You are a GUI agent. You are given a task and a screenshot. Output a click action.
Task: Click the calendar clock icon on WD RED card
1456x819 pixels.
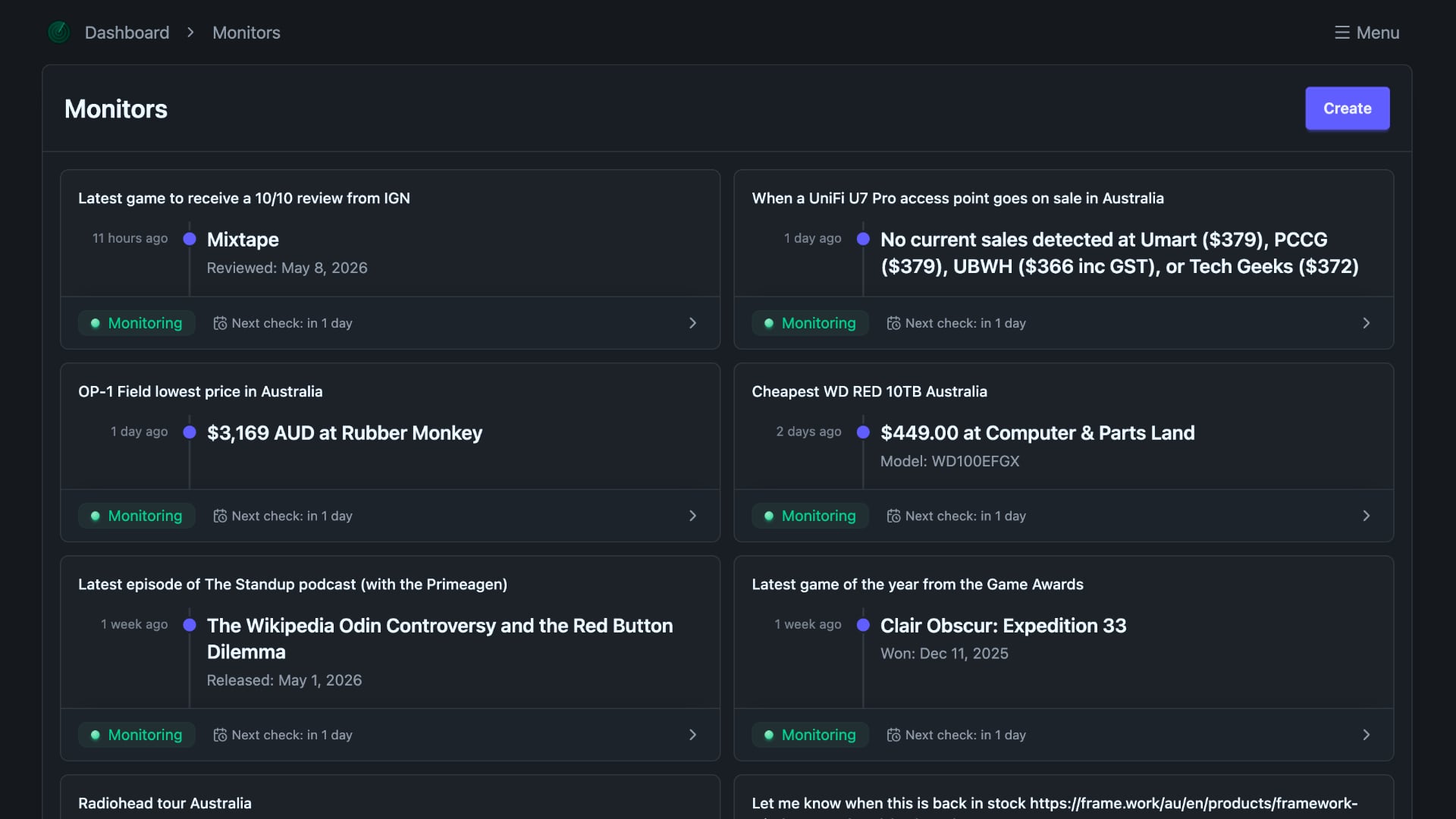tap(893, 516)
